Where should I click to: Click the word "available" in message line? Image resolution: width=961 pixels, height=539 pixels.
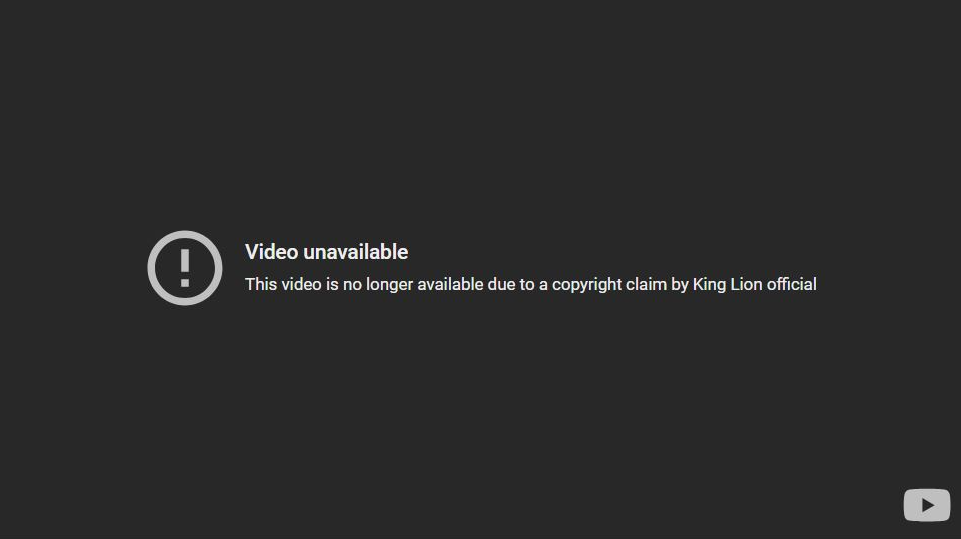pos(450,285)
